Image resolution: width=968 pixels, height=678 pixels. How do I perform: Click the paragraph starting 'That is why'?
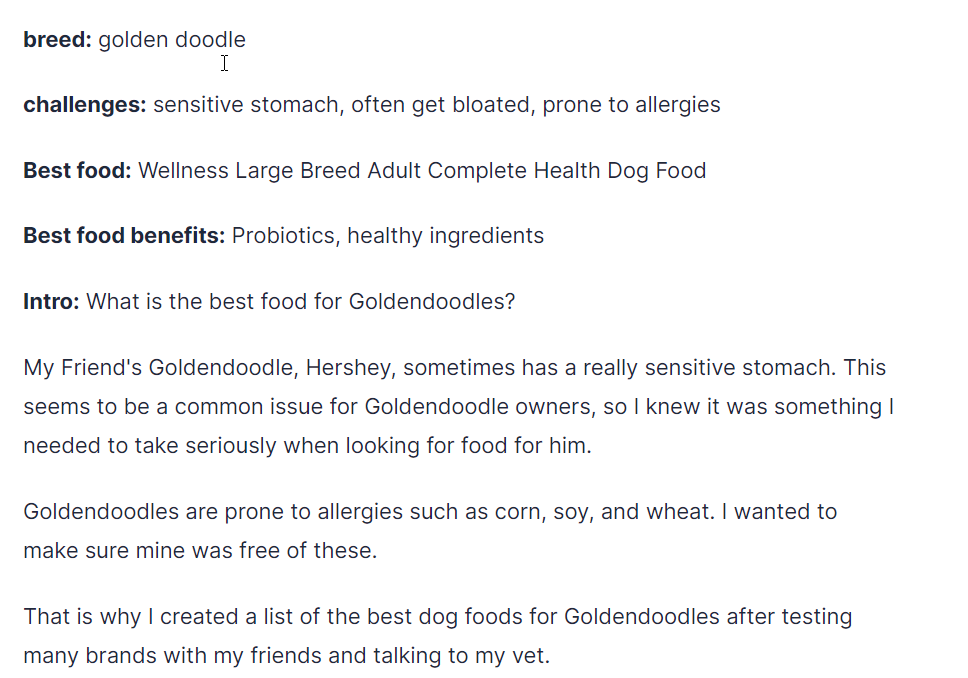tap(438, 636)
